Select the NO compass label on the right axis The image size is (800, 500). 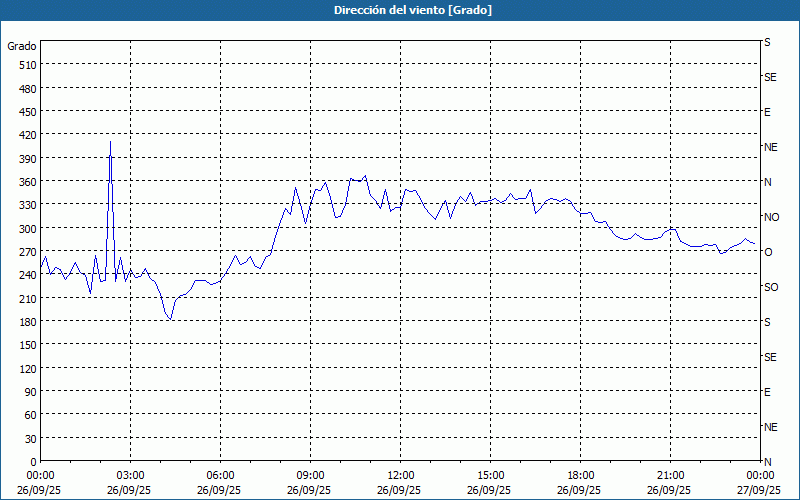[x=771, y=217]
